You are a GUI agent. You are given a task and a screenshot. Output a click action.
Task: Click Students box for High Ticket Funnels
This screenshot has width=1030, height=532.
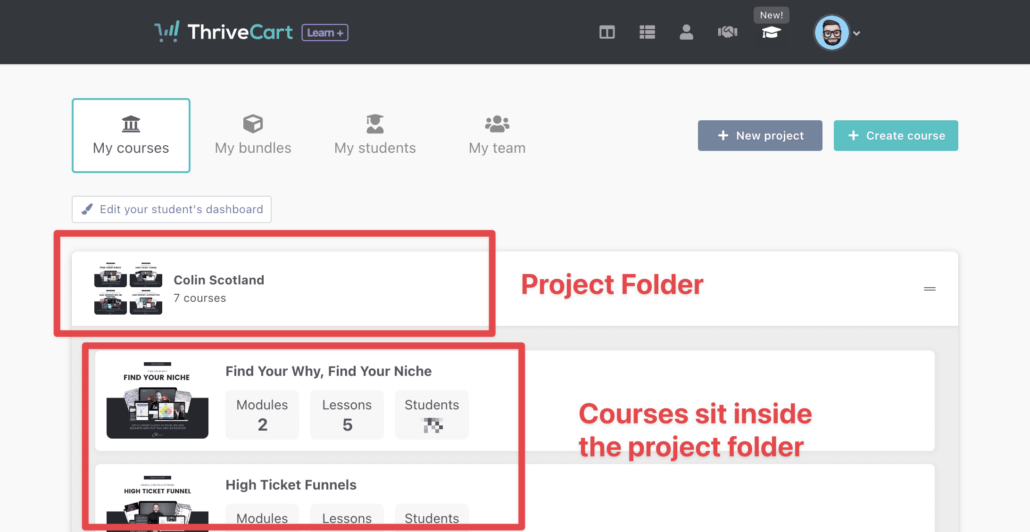(x=432, y=518)
